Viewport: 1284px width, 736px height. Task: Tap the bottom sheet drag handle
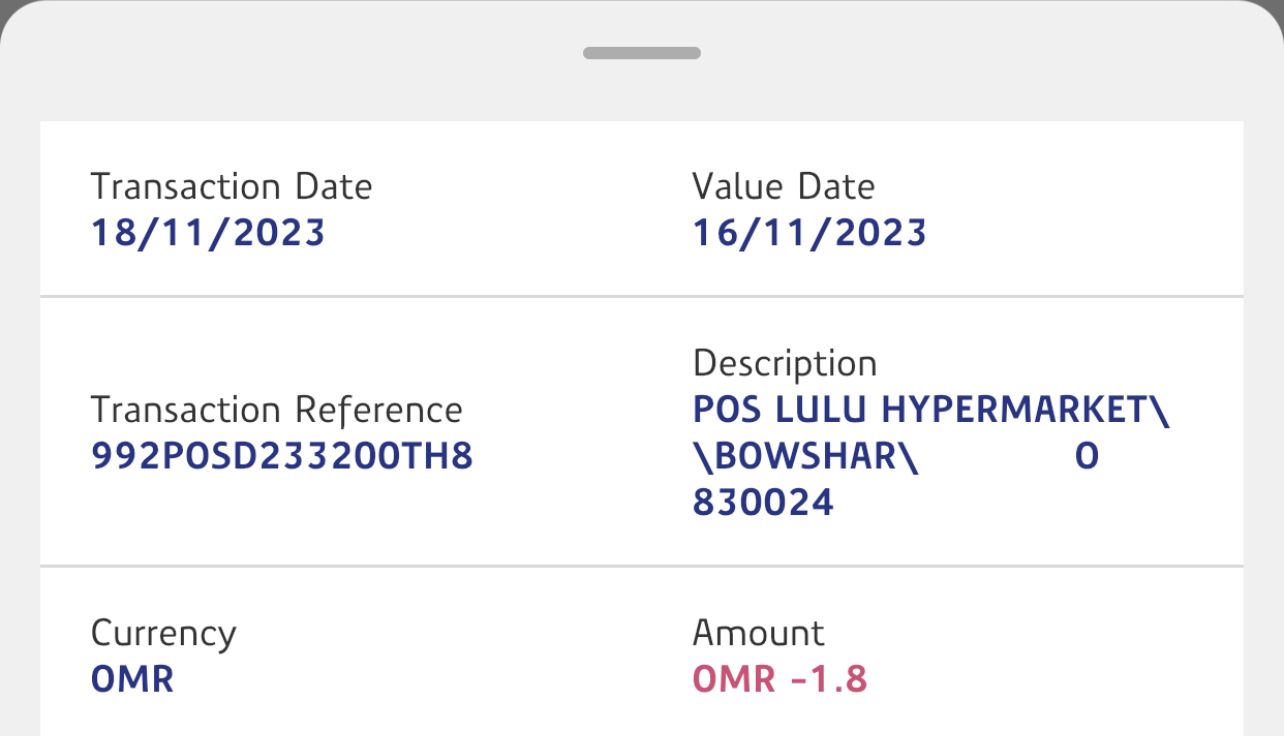click(x=641, y=53)
